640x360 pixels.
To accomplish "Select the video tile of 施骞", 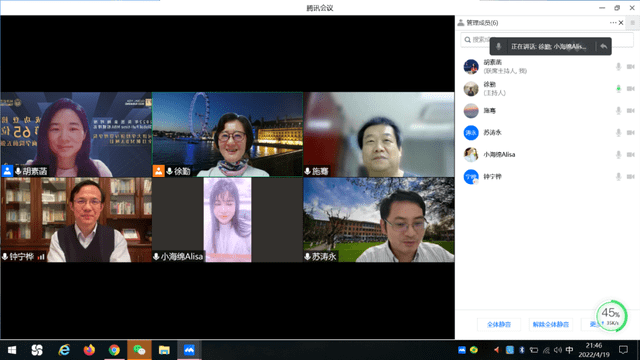I will (x=379, y=135).
